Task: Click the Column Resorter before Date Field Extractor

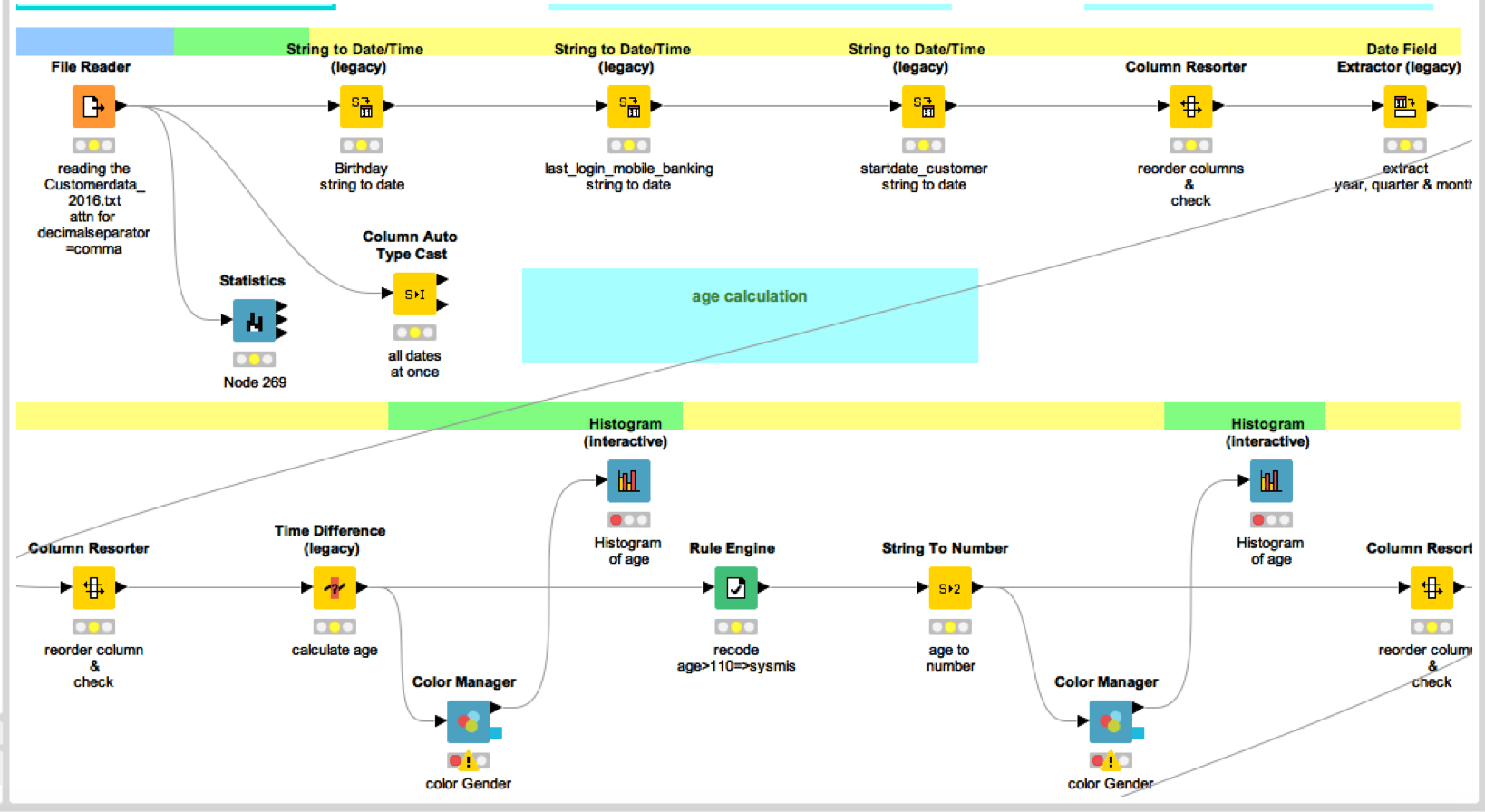Action: pyautogui.click(x=1190, y=107)
